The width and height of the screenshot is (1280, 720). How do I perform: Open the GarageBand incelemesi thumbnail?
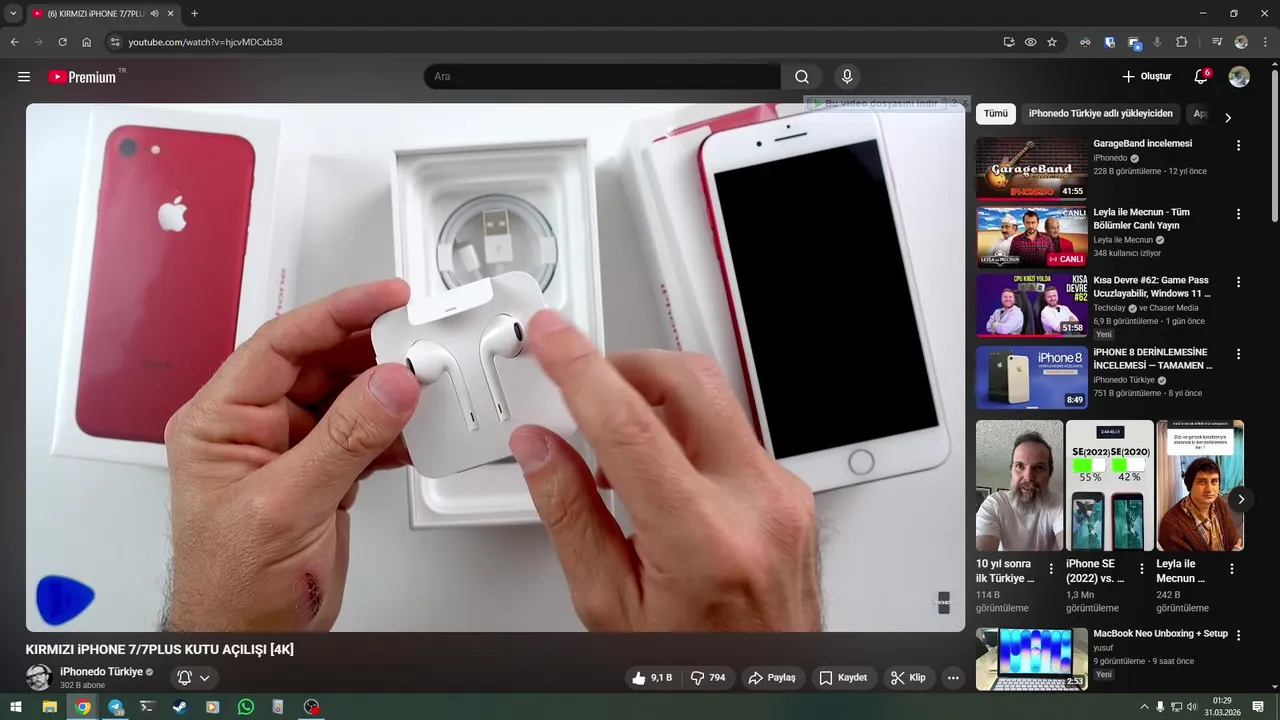[1031, 168]
